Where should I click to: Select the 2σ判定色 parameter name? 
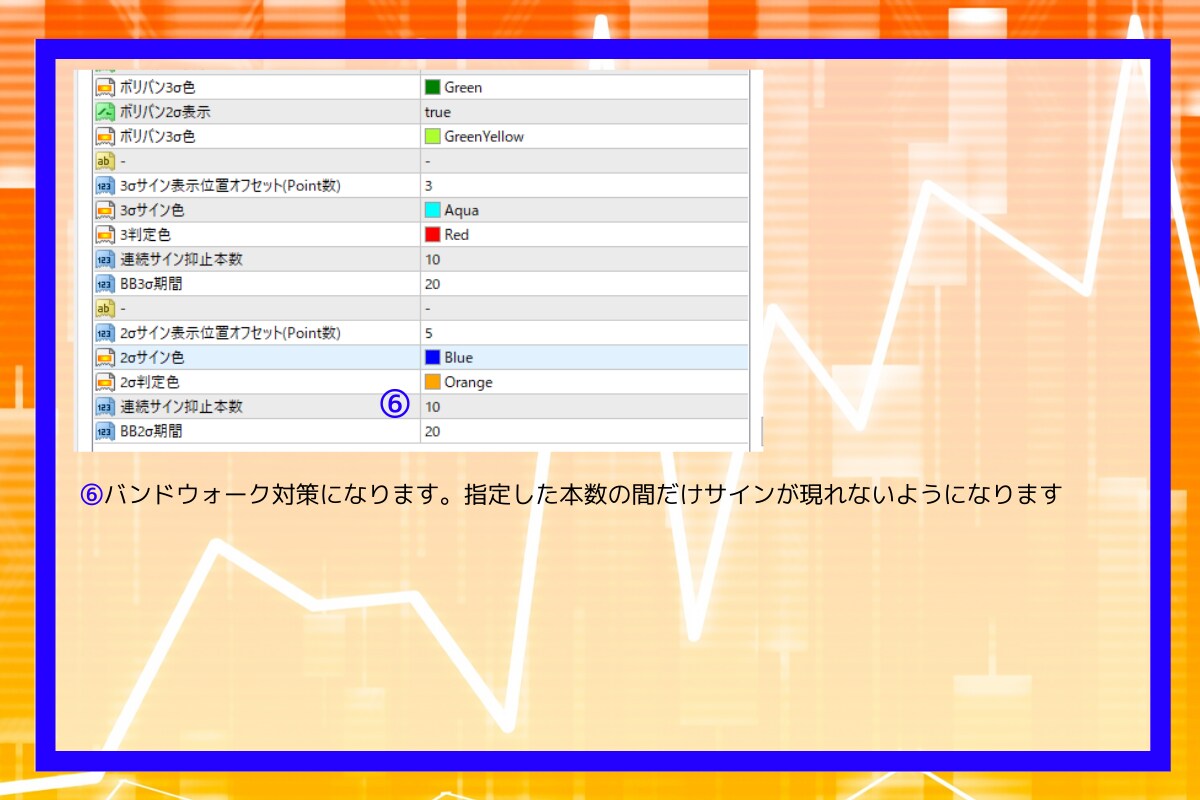click(x=149, y=382)
